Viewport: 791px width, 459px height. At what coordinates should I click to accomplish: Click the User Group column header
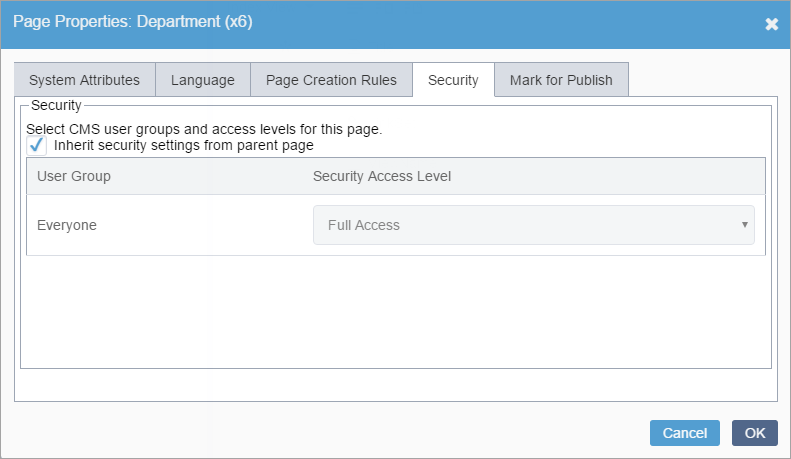(x=74, y=176)
